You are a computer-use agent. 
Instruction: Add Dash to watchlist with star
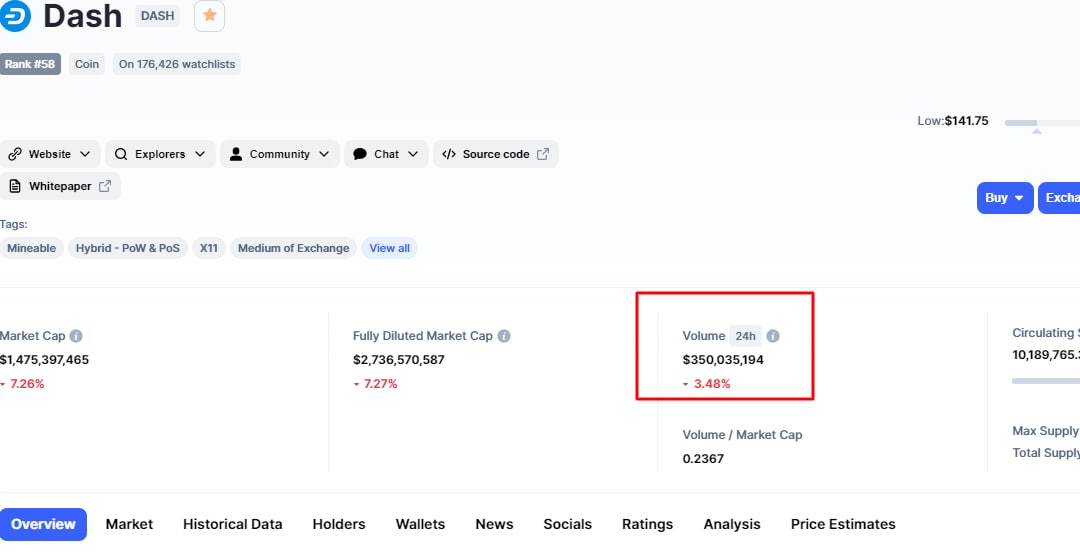point(209,16)
